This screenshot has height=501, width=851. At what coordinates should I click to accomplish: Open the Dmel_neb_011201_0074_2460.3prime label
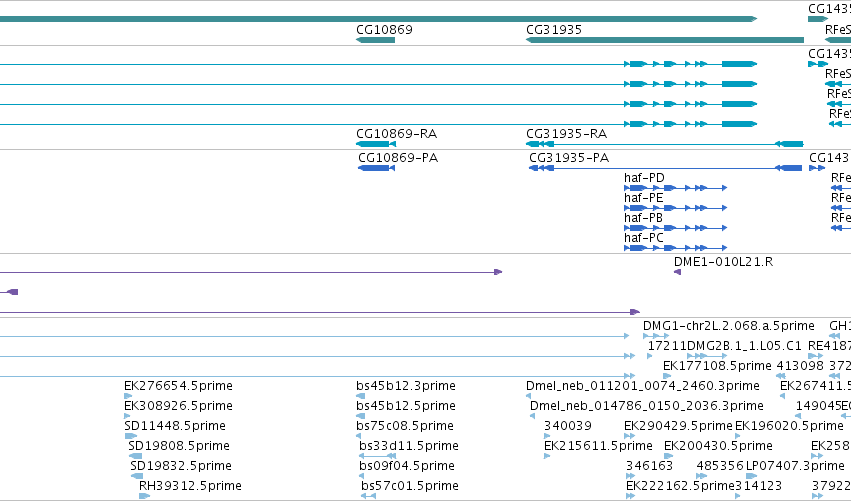pos(643,386)
